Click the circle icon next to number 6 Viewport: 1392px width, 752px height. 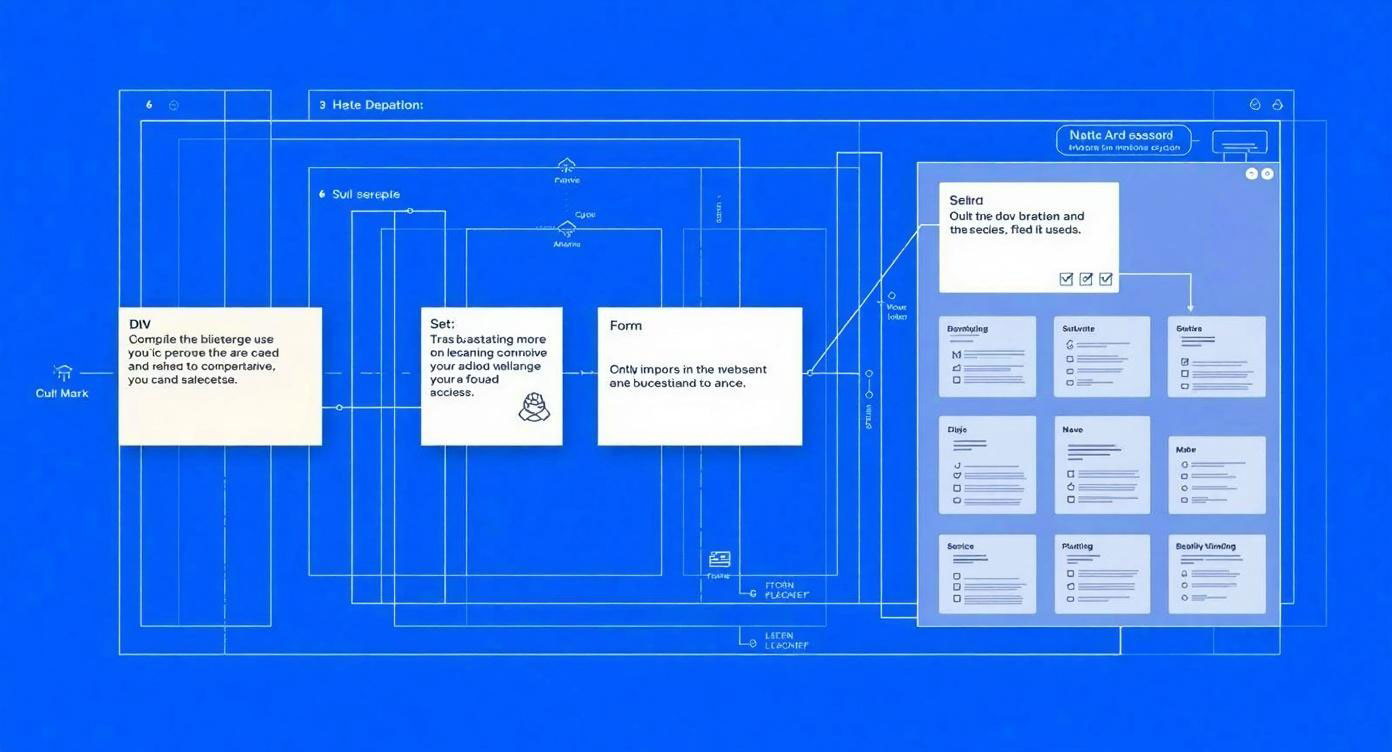pyautogui.click(x=174, y=105)
